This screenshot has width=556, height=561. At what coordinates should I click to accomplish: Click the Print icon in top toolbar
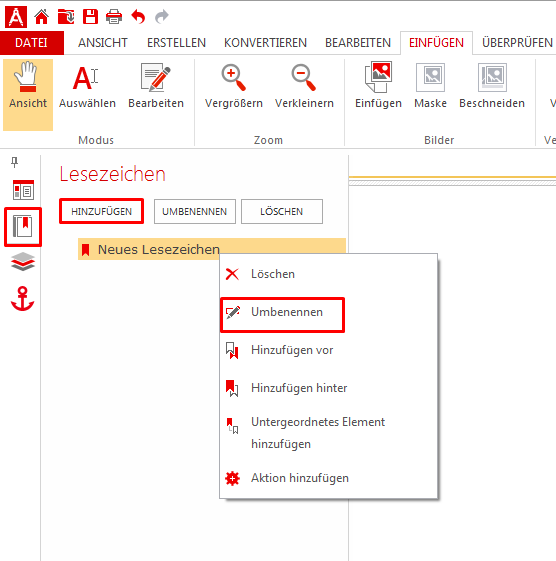click(x=114, y=17)
